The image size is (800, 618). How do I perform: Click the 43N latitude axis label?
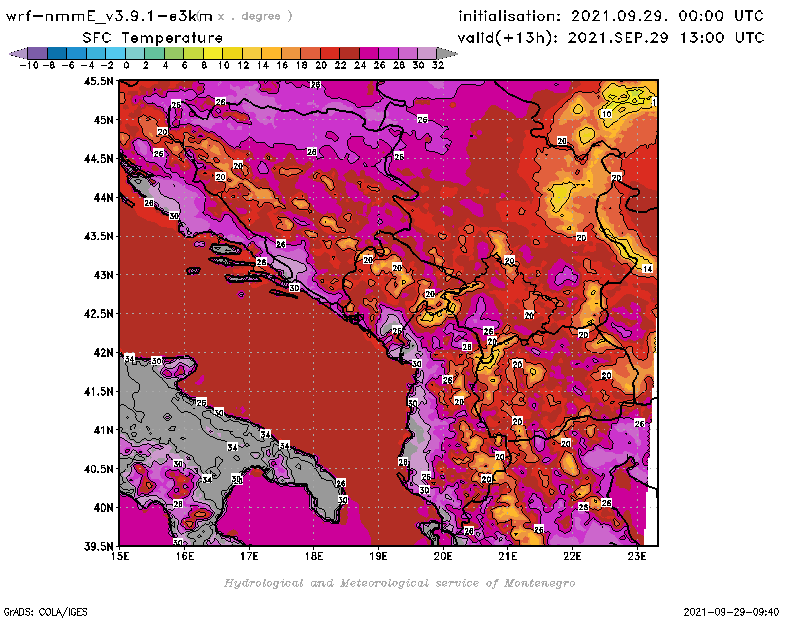click(x=103, y=275)
